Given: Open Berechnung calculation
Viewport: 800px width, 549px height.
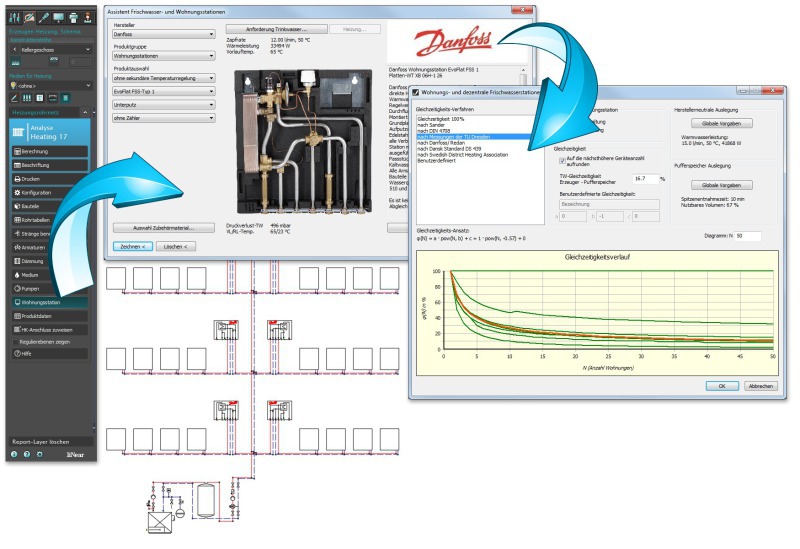Looking at the screenshot, I should click(49, 152).
